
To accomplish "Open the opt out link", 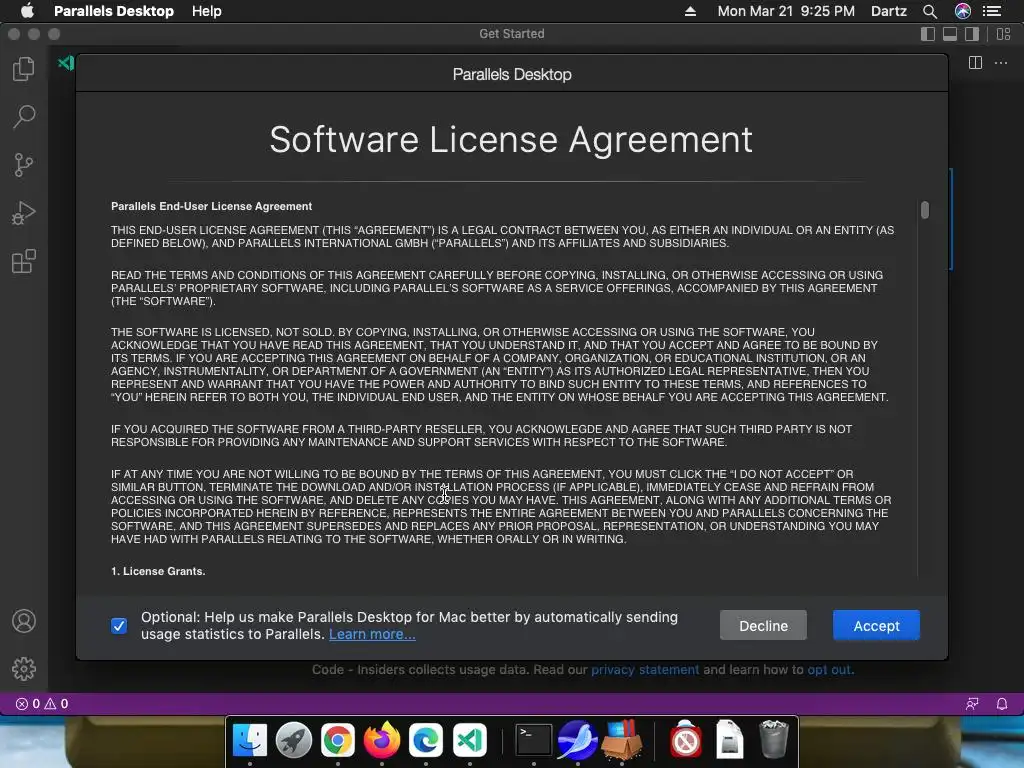I will click(830, 669).
